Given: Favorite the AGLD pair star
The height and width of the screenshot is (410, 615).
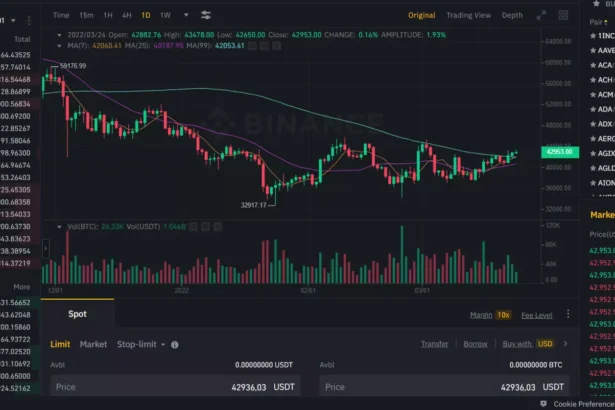Looking at the screenshot, I should pos(593,168).
